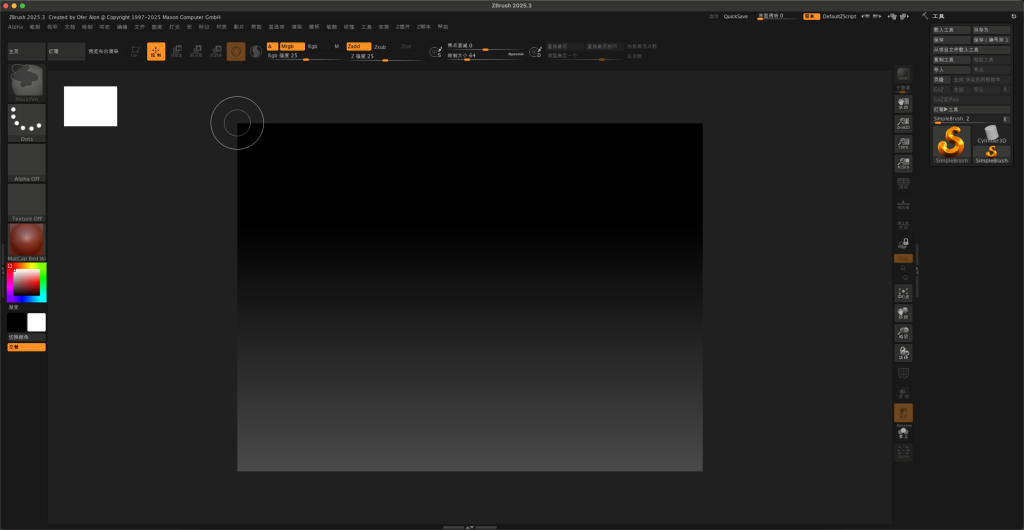Click the padlock local-symmetry icon
Image resolution: width=1024 pixels, height=530 pixels.
point(903,243)
